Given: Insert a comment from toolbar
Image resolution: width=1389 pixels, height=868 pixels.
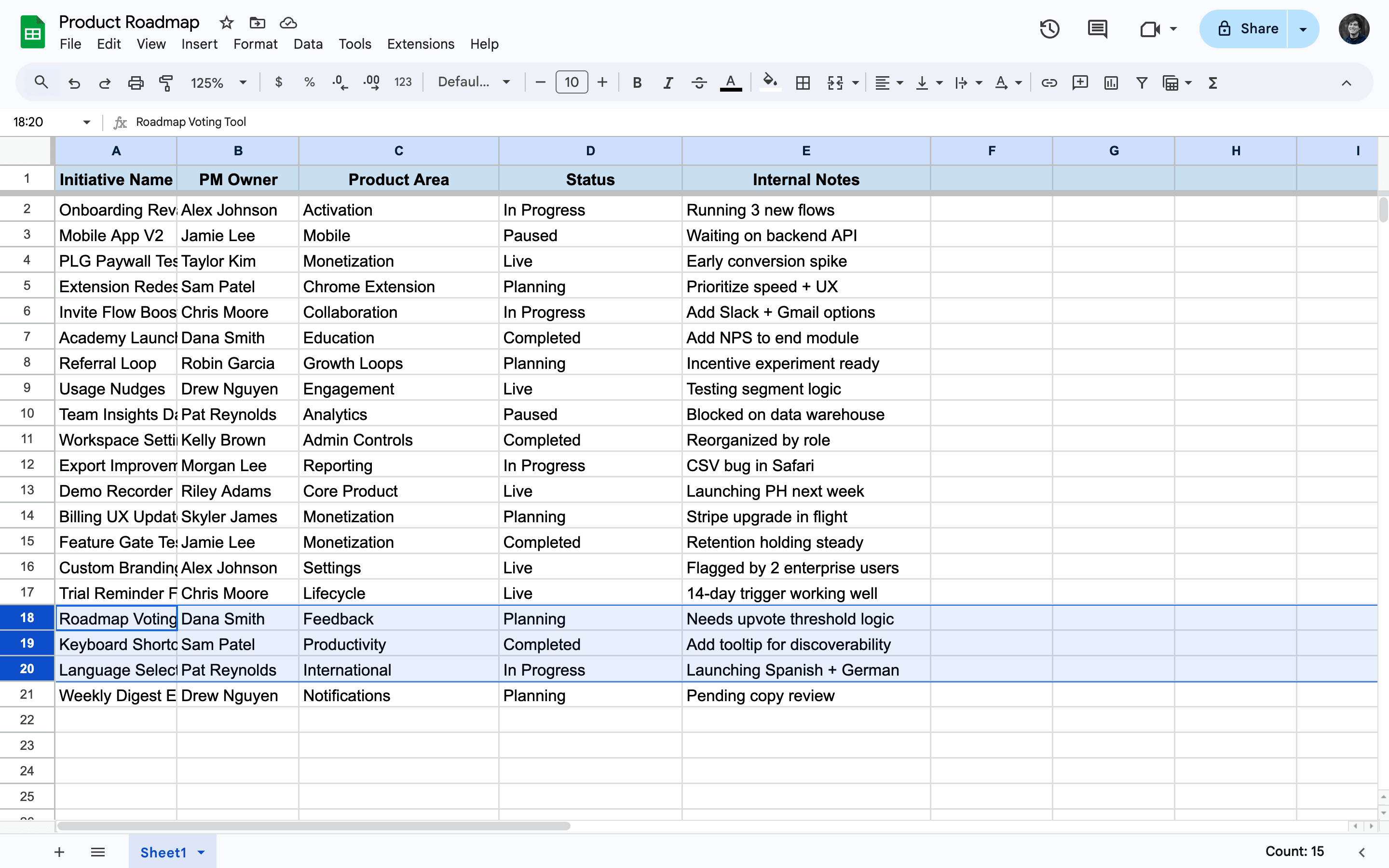Looking at the screenshot, I should tap(1080, 82).
